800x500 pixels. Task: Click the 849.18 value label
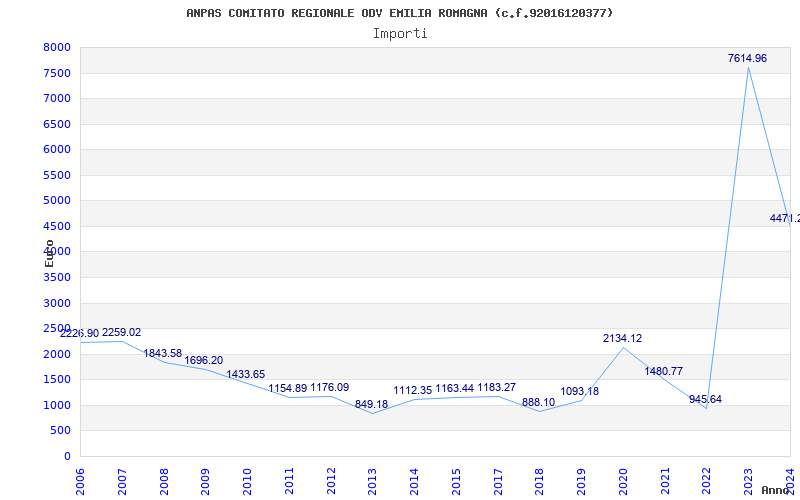tap(371, 405)
